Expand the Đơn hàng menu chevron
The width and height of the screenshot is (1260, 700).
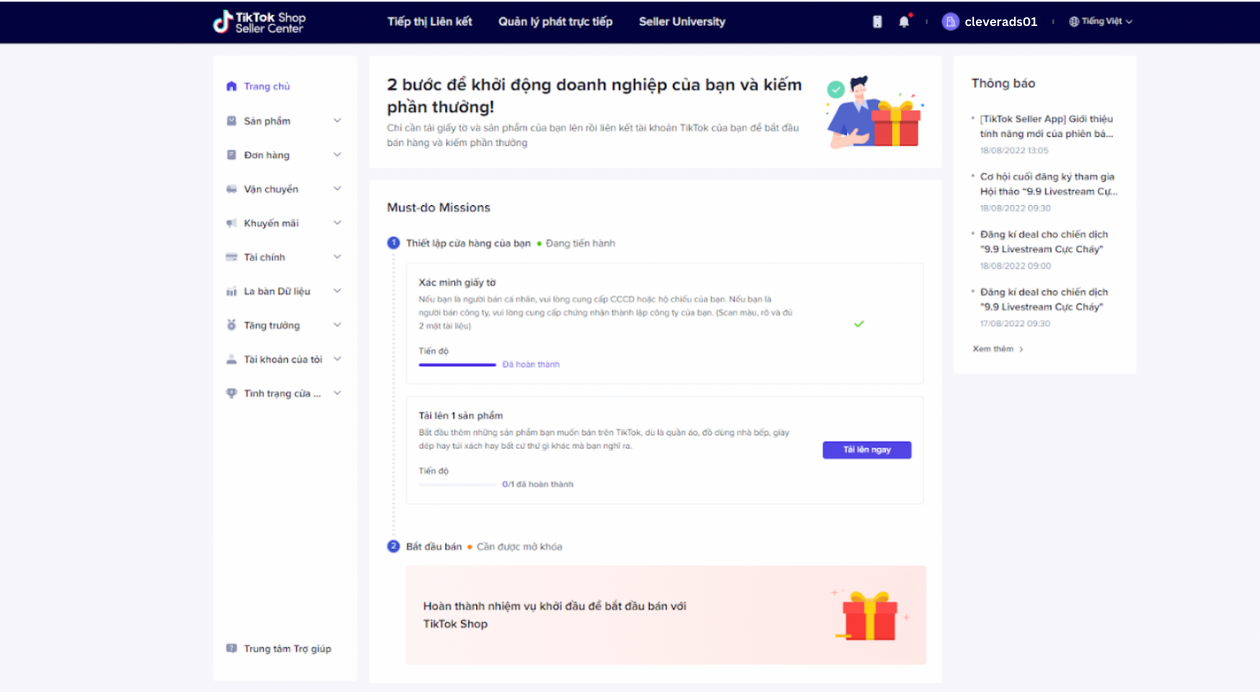coord(337,155)
